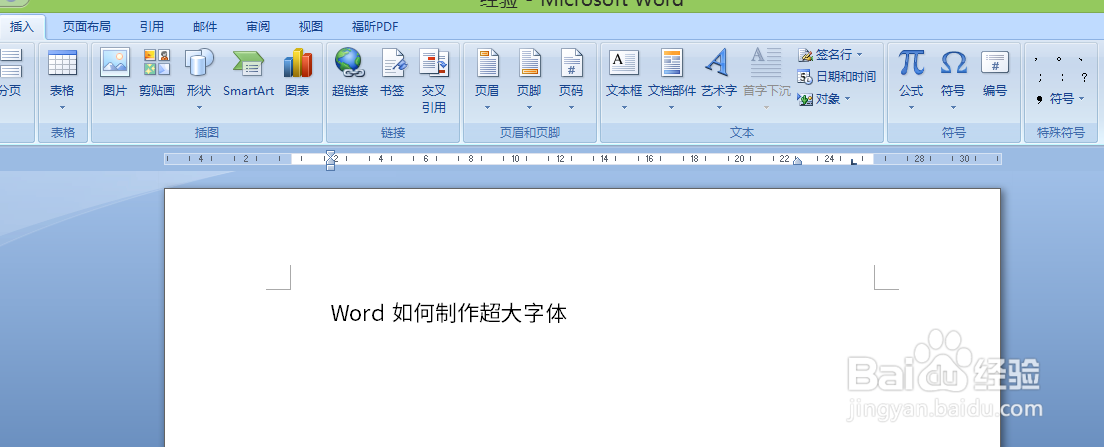Click the right indent marker on ruler
Viewport: 1104px width, 447px height.
tap(797, 161)
